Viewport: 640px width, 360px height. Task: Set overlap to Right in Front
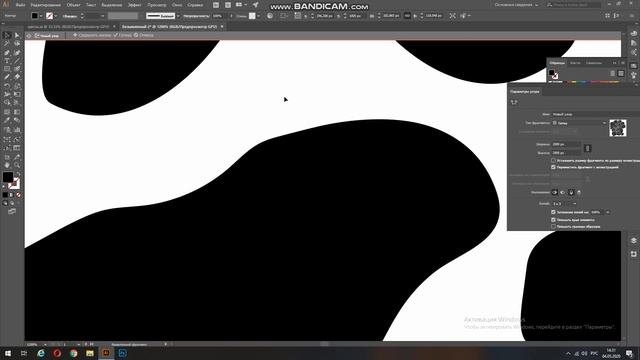click(x=562, y=192)
